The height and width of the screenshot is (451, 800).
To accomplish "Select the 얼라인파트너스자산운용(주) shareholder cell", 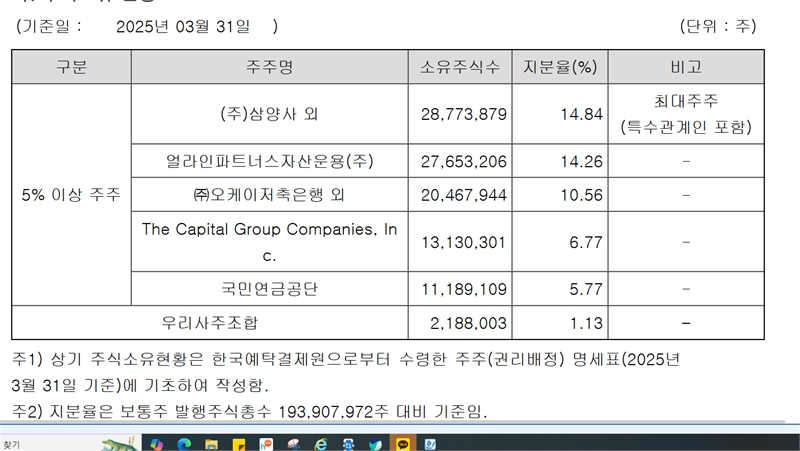I will coord(270,160).
